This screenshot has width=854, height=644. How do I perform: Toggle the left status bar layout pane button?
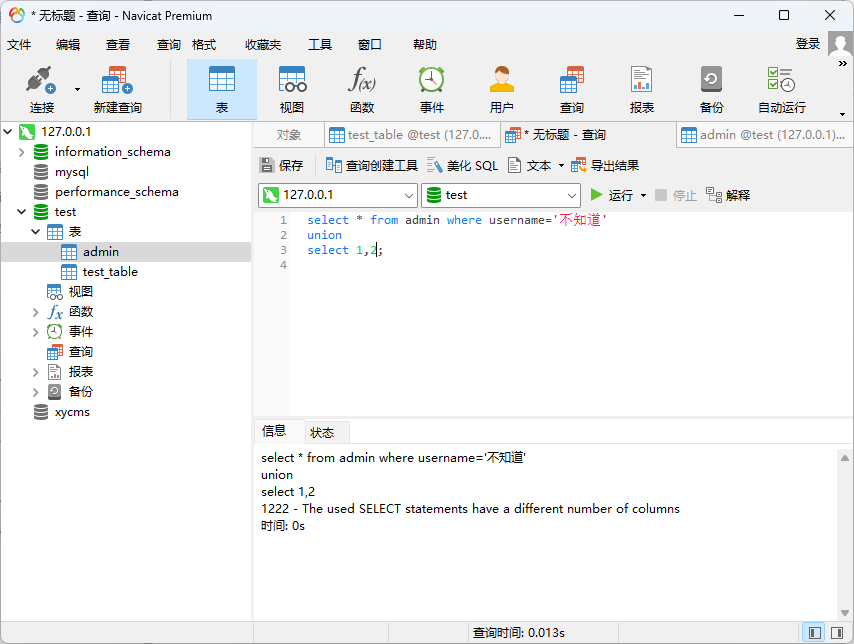click(814, 633)
